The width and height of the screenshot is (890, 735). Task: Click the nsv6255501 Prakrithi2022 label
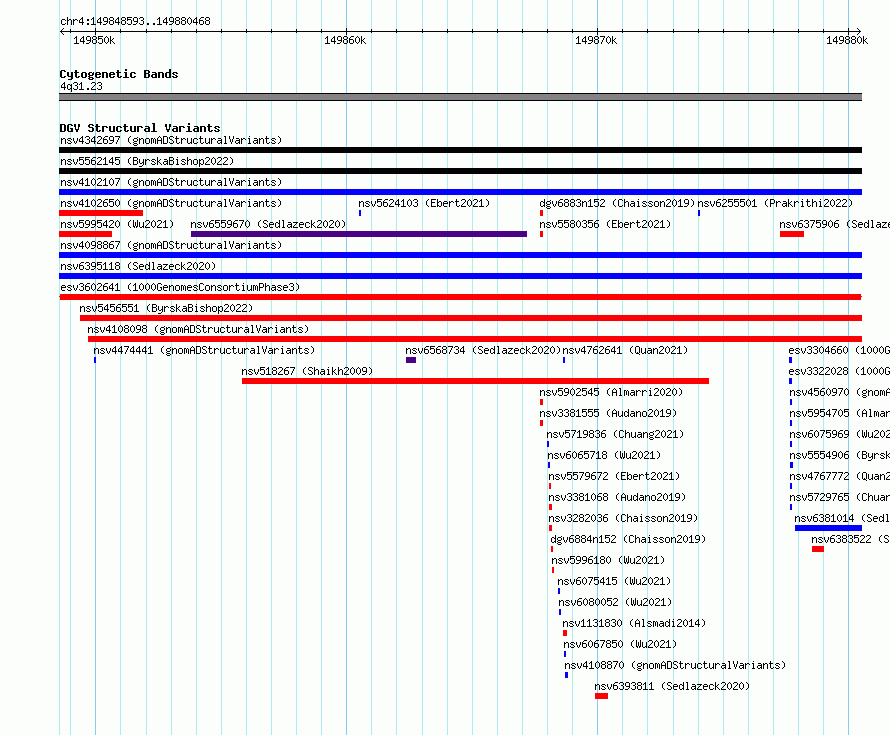pos(775,203)
